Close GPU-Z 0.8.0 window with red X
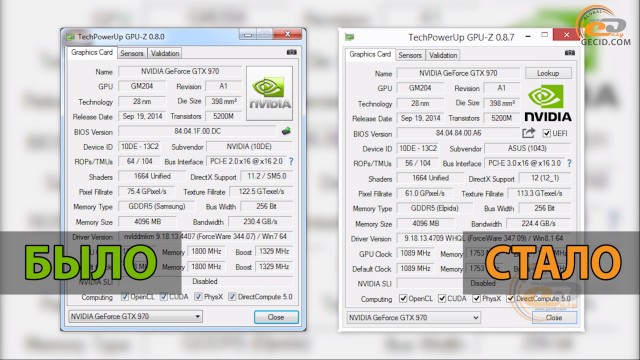 [288, 34]
